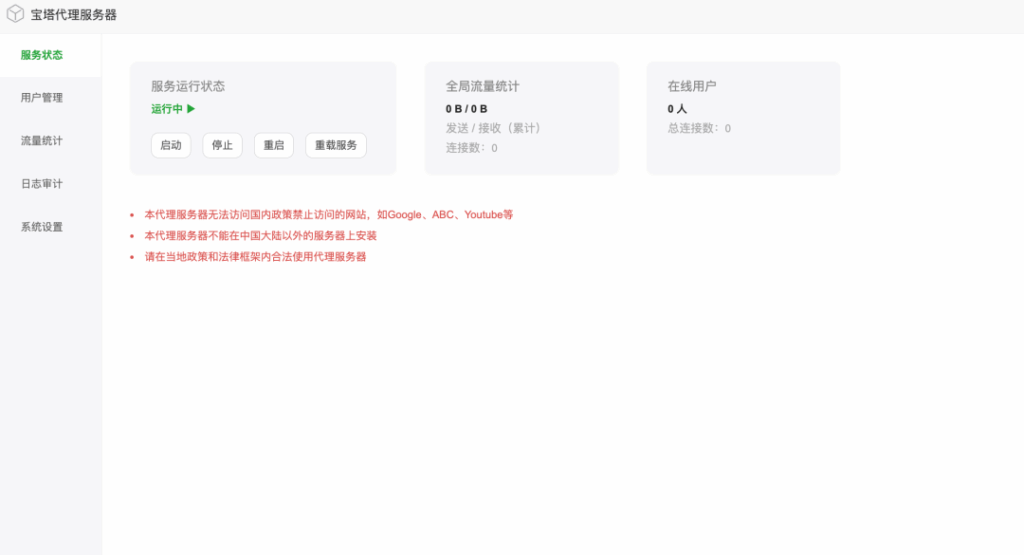Stop the service with 停止 button

222,145
